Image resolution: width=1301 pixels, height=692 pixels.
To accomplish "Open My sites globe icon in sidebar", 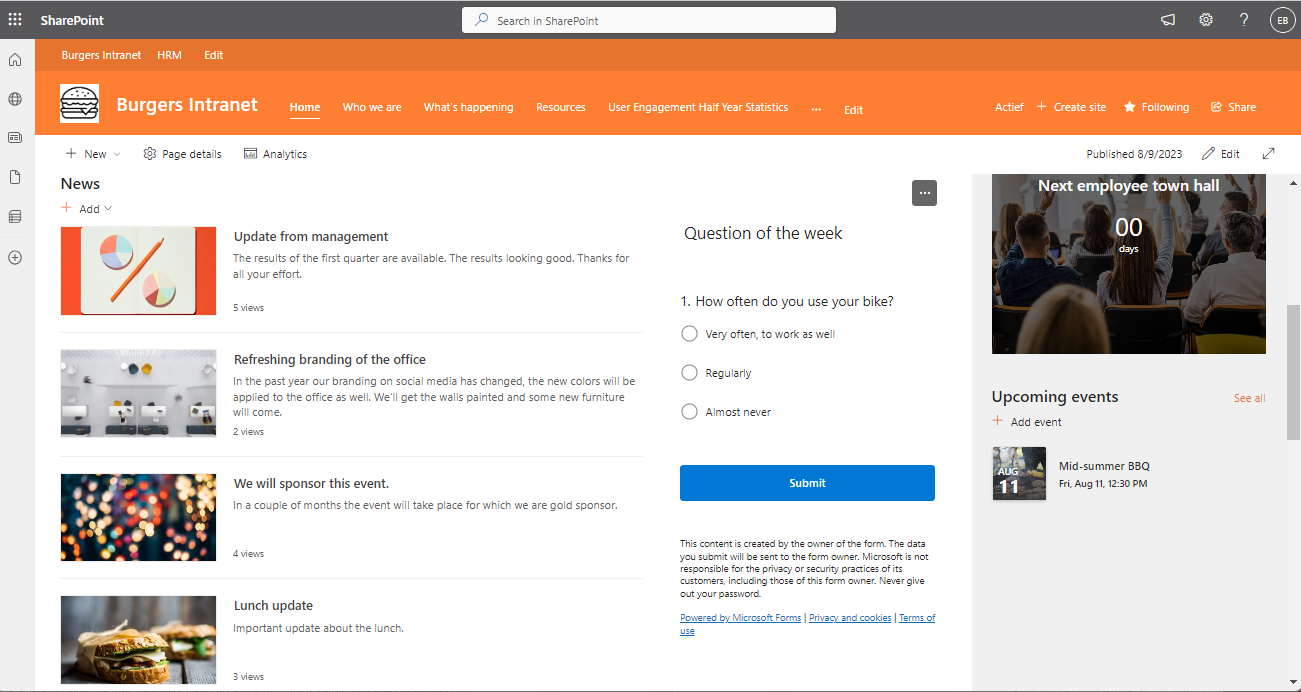I will coord(15,99).
